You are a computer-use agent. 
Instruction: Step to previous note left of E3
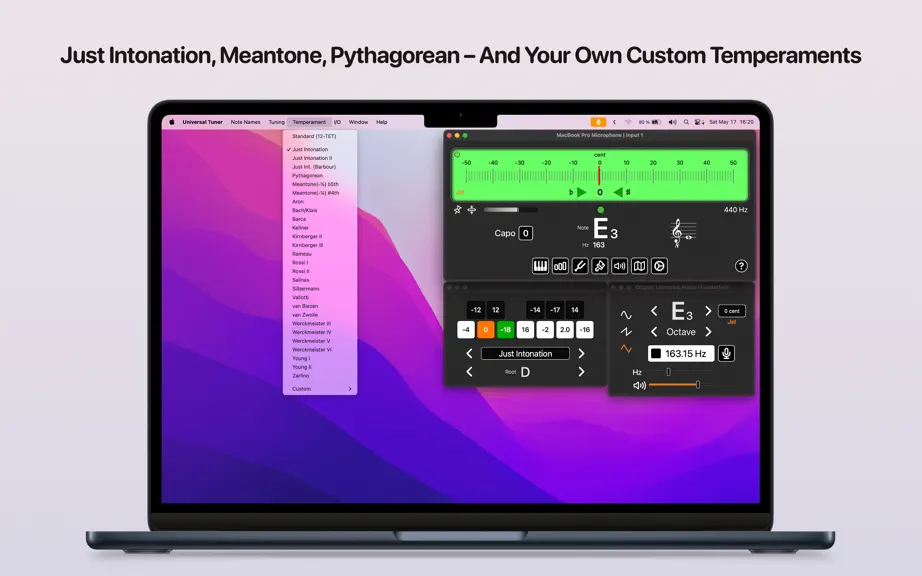tap(654, 311)
